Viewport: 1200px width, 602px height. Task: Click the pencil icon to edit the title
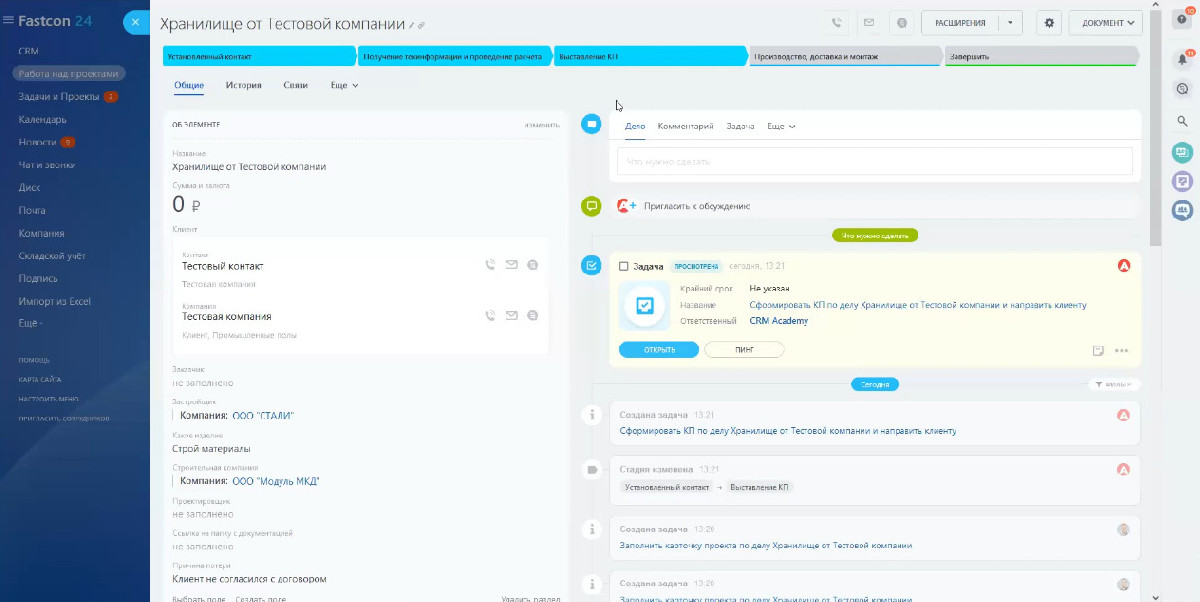point(412,24)
